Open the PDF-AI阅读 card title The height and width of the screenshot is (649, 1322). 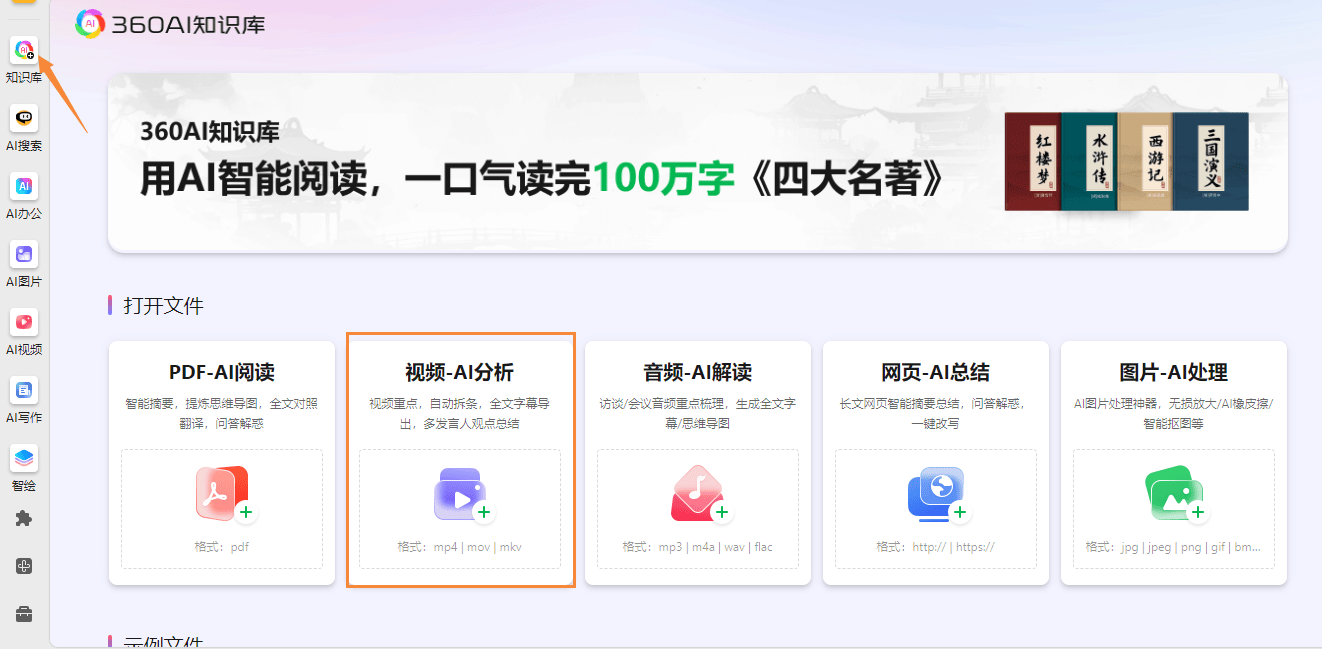tap(222, 373)
